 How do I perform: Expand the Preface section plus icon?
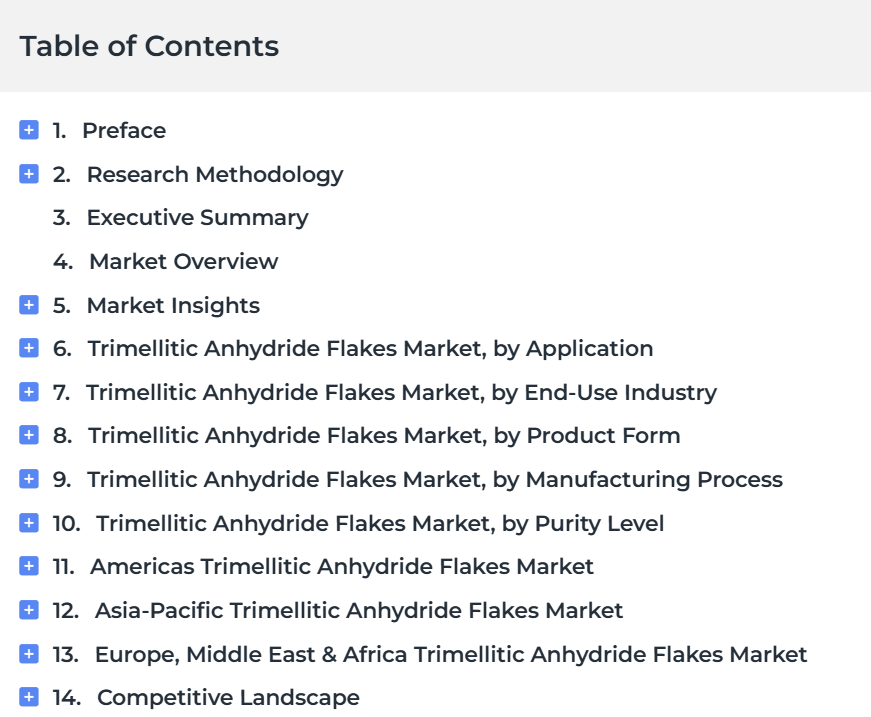click(x=29, y=130)
